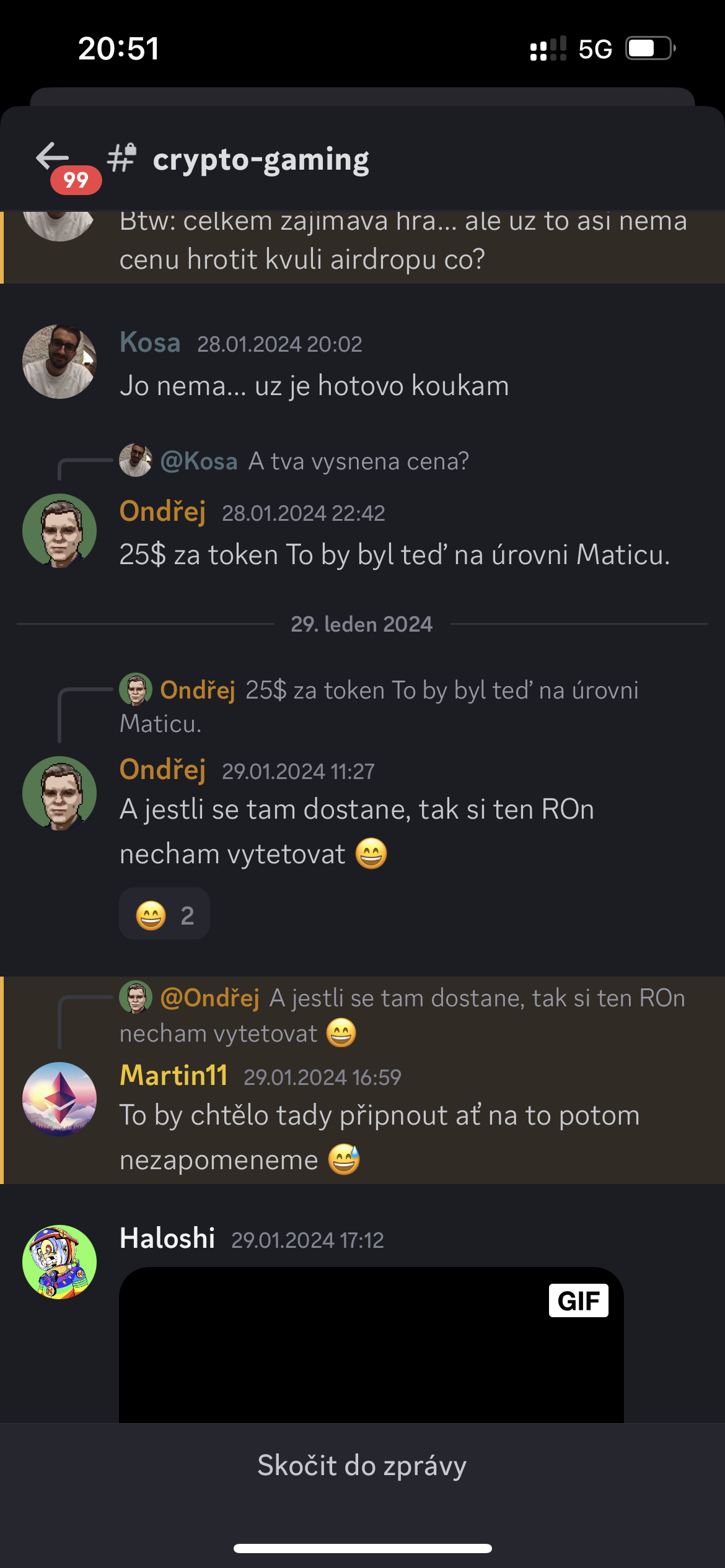Open Haloshi's colorful avatar
725x1568 pixels.
(x=59, y=1261)
